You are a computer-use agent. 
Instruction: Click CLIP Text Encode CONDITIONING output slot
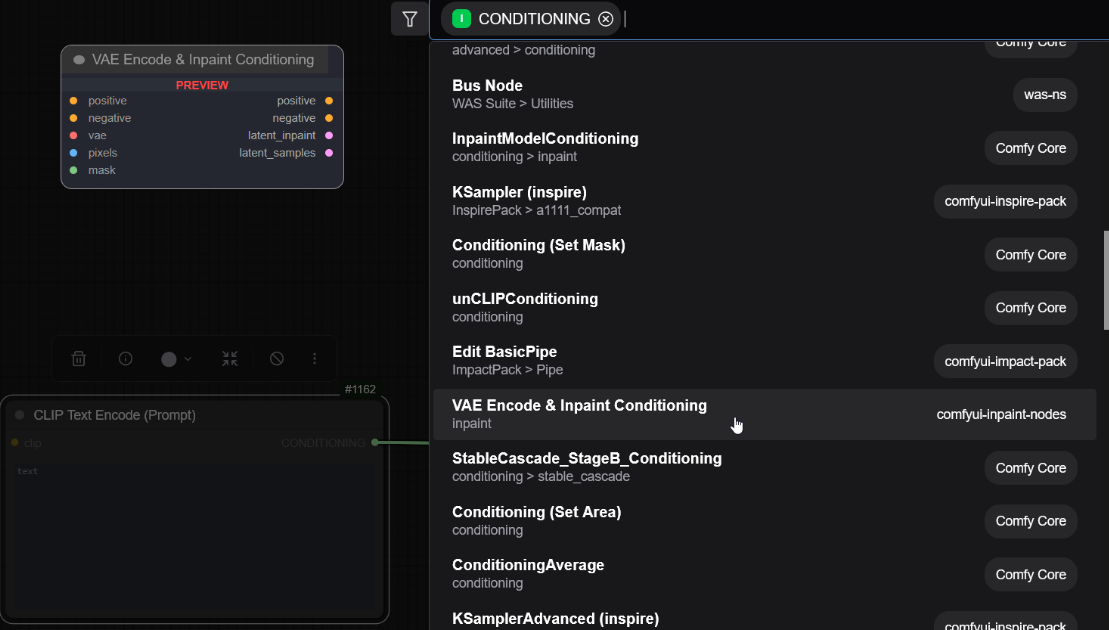(x=375, y=443)
